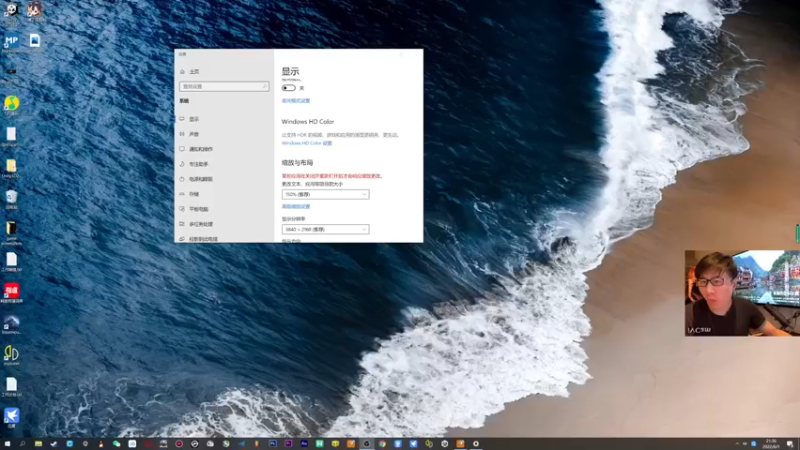This screenshot has width=800, height=450.
Task: Click the taskbar search magnifier icon
Action: (x=22, y=444)
